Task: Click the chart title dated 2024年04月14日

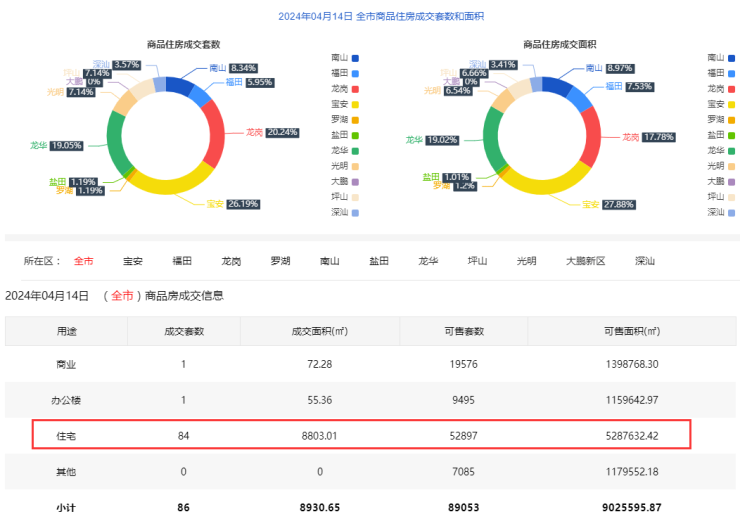Action: click(371, 16)
